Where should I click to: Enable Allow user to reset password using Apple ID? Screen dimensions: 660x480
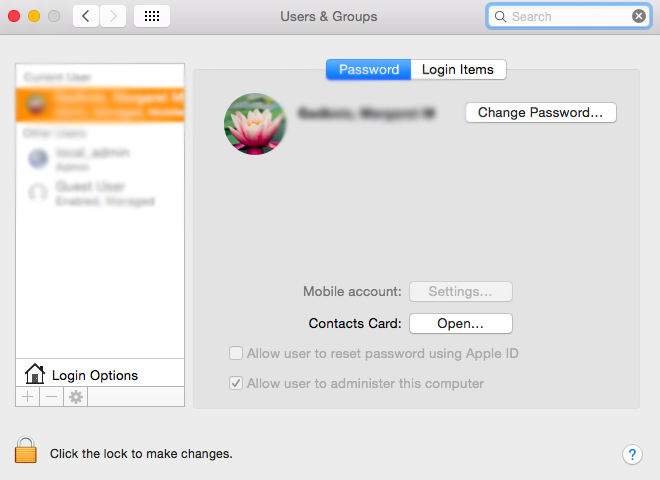point(236,353)
